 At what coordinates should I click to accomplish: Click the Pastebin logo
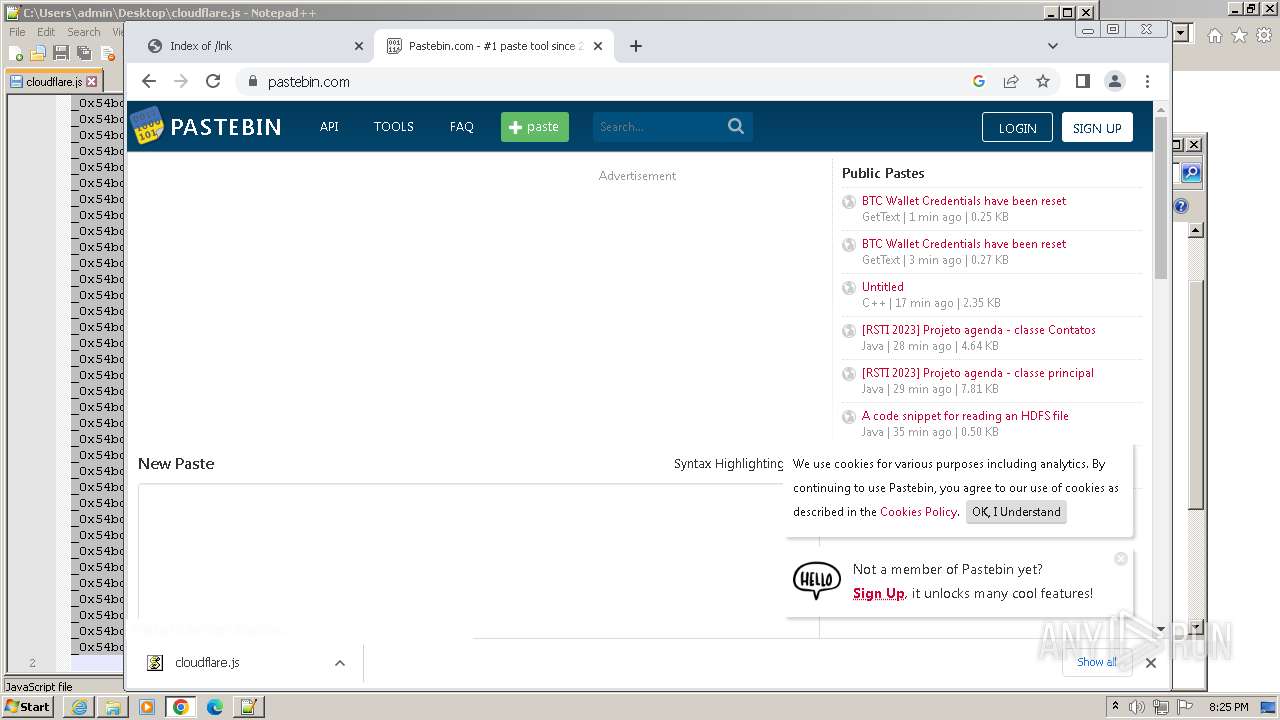point(206,126)
